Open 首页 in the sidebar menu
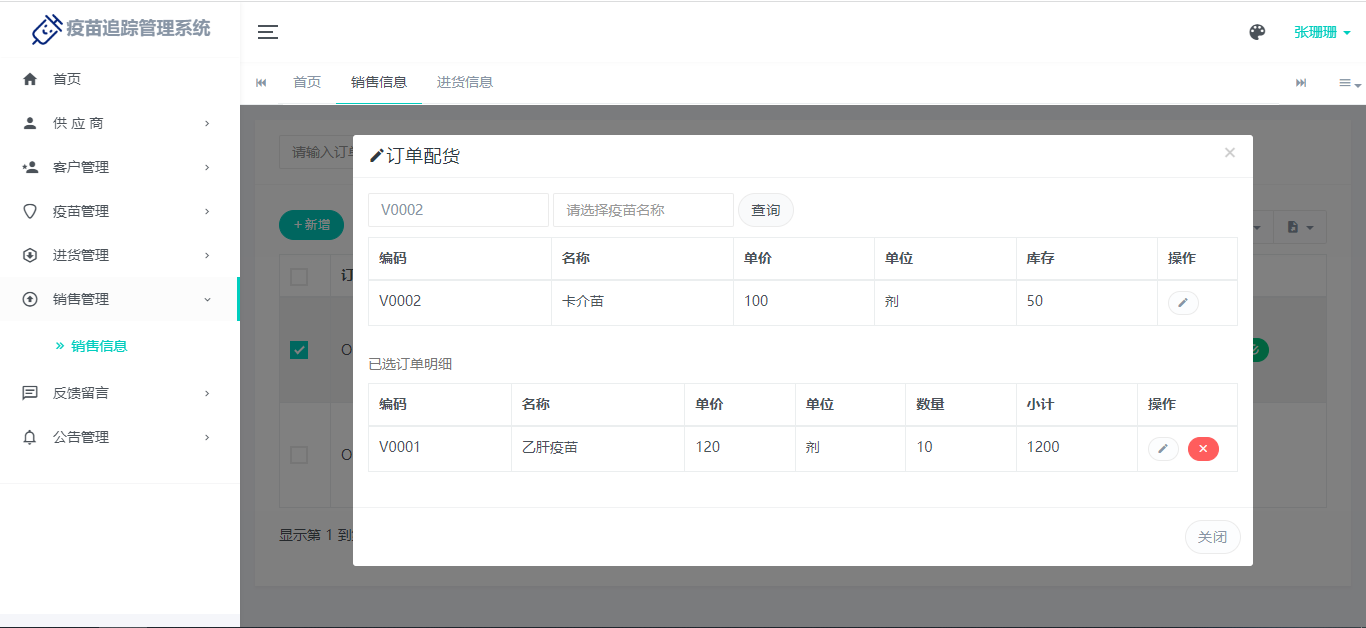Viewport: 1366px width, 628px height. (67, 79)
